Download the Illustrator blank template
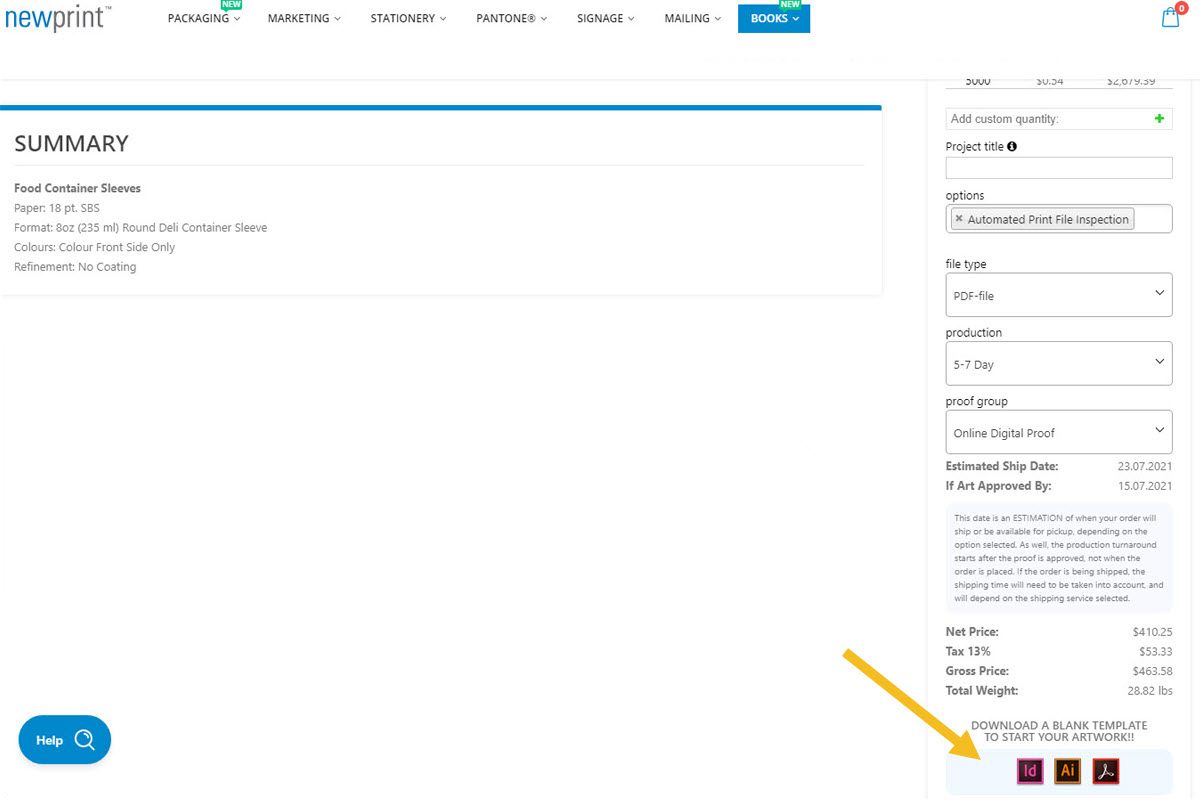 click(x=1068, y=771)
